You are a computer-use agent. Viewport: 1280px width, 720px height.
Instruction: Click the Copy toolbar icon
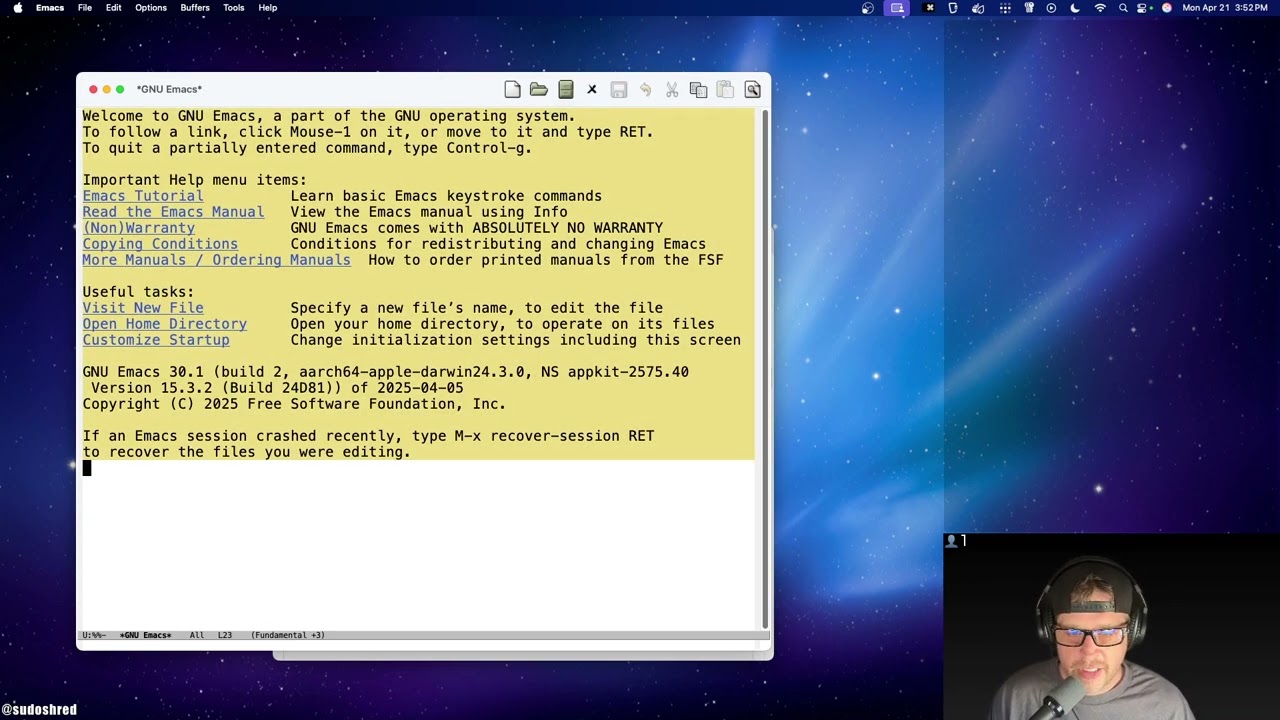point(699,90)
